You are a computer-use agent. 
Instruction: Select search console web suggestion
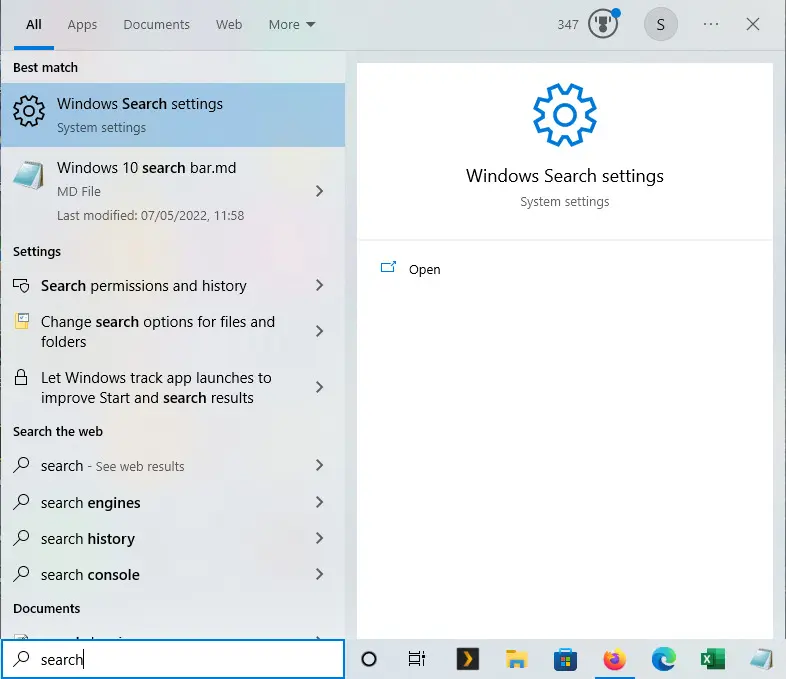point(173,574)
